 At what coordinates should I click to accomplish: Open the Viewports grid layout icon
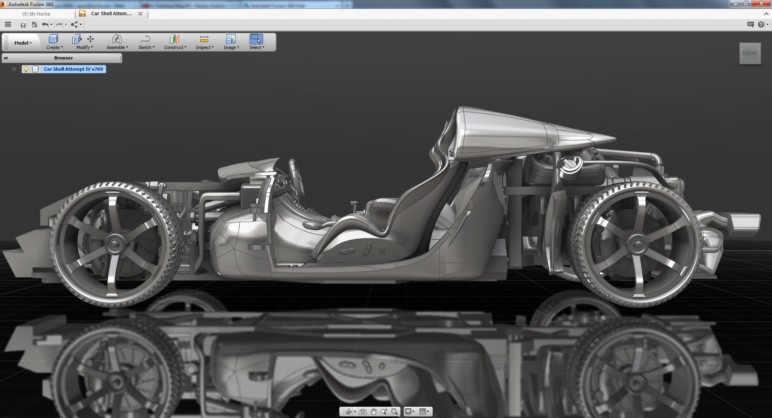tap(422, 412)
